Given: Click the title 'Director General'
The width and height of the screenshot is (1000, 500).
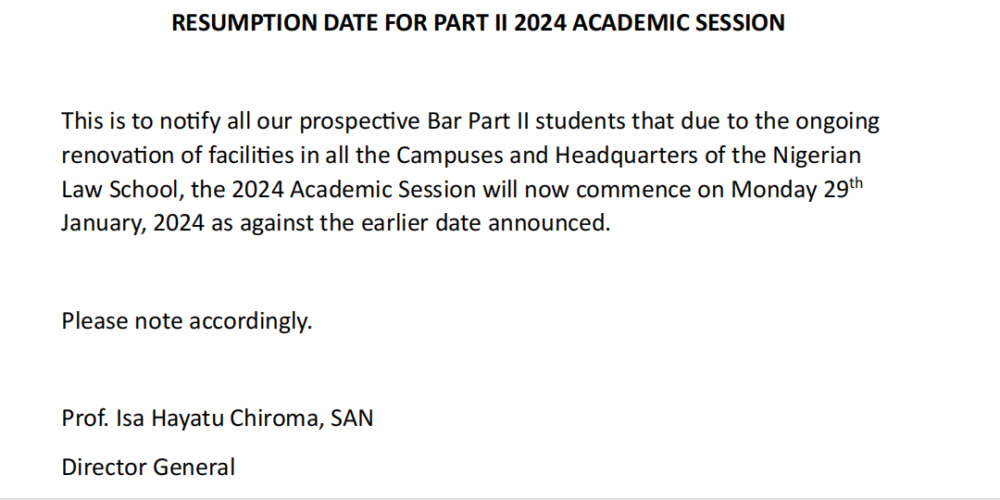Looking at the screenshot, I should click(x=148, y=467).
